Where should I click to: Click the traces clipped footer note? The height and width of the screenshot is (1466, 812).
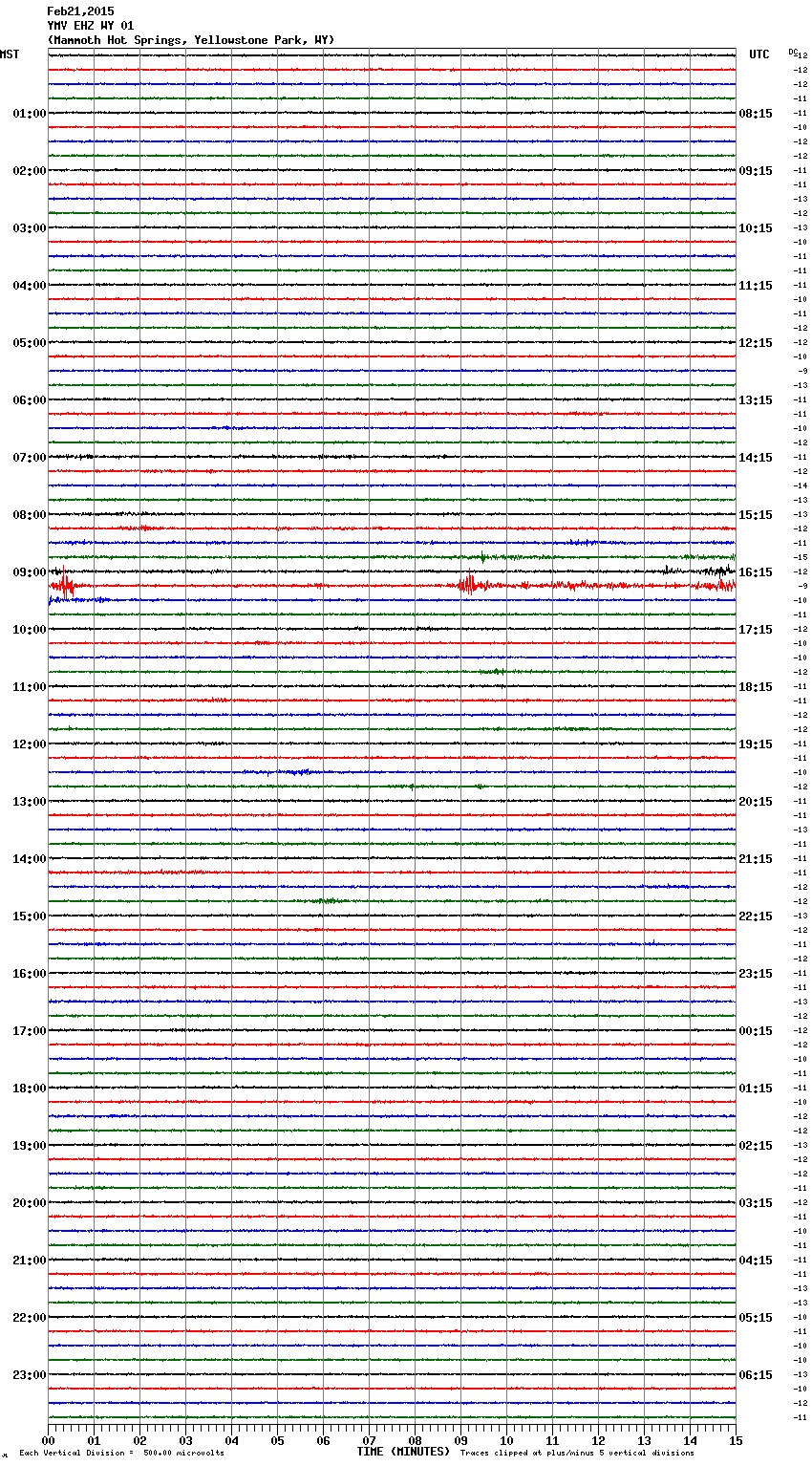tap(577, 1454)
